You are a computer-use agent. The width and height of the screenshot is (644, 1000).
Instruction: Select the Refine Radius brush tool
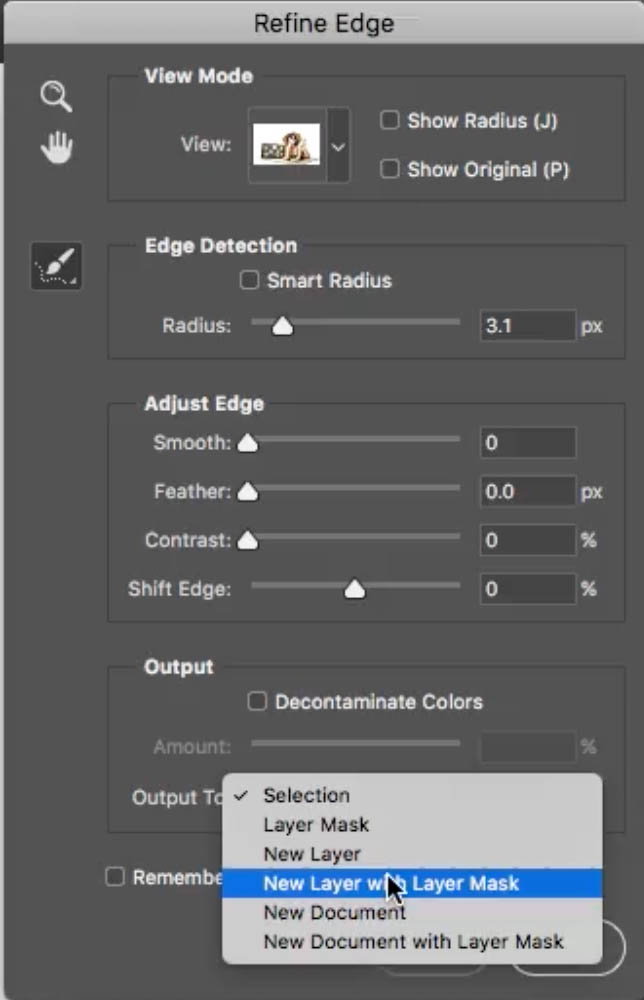point(56,266)
